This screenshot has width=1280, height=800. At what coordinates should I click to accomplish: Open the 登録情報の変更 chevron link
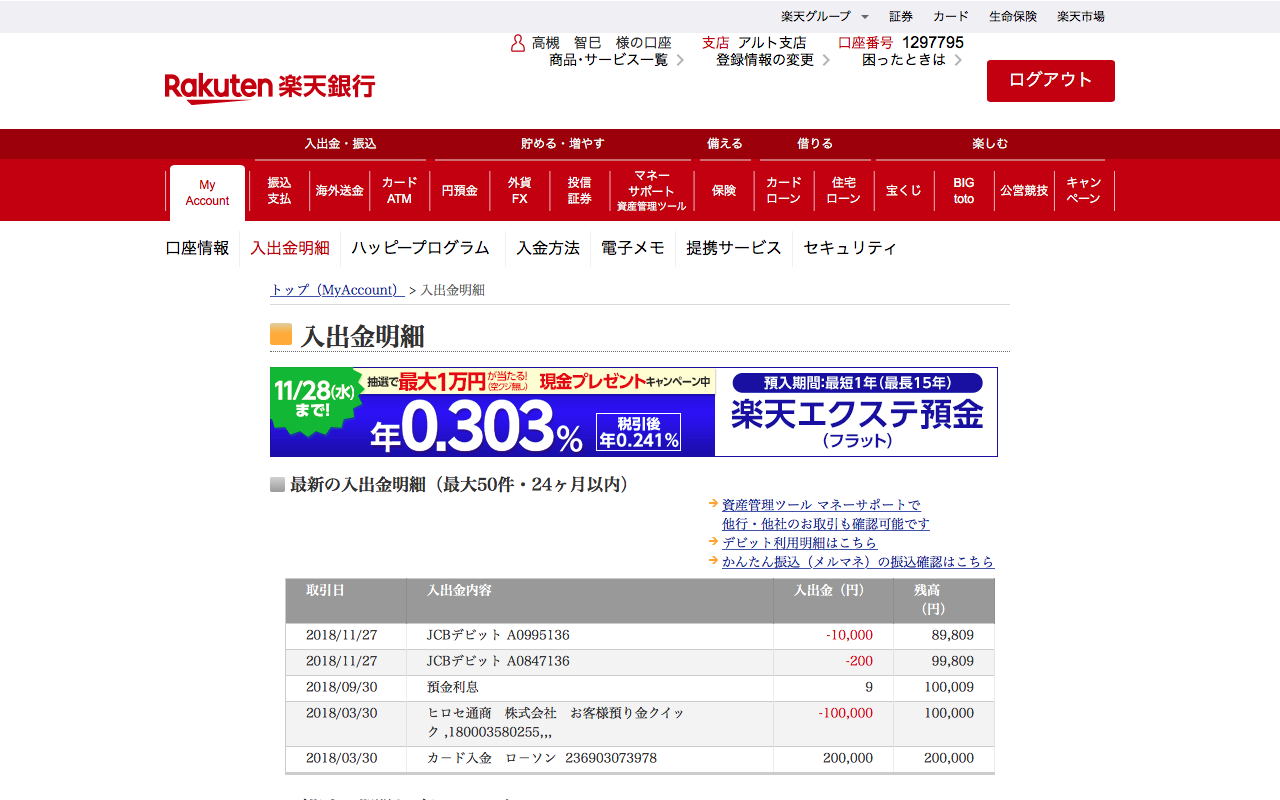coord(773,60)
